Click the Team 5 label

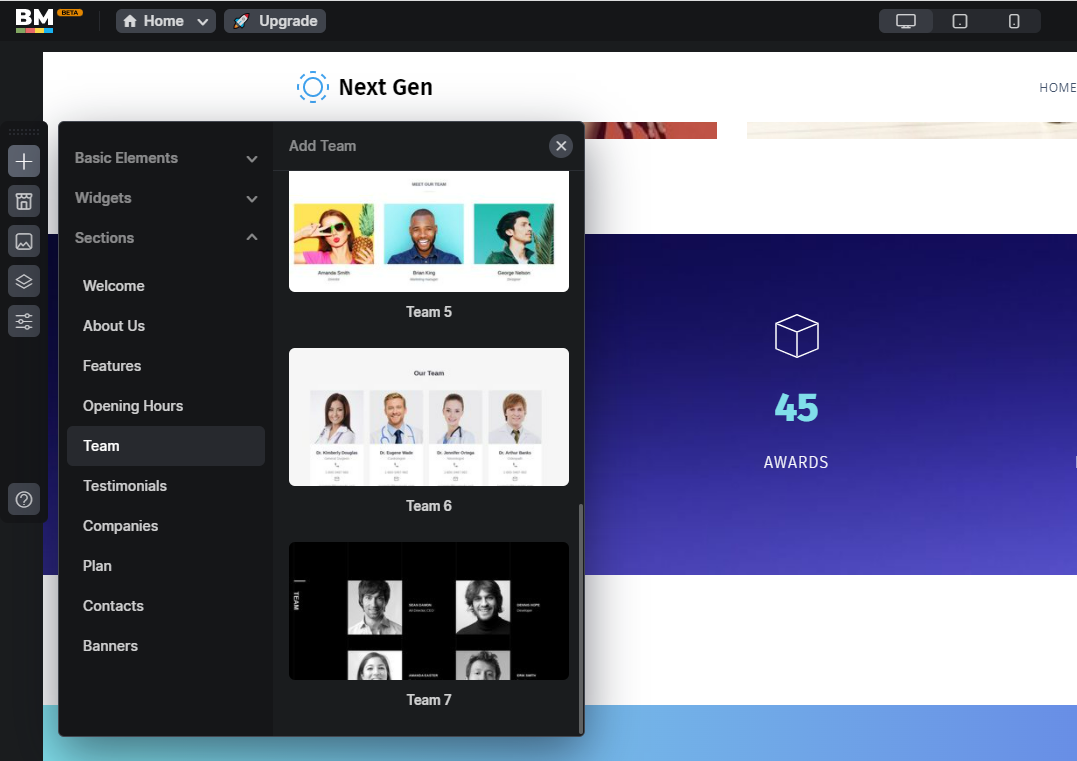429,312
